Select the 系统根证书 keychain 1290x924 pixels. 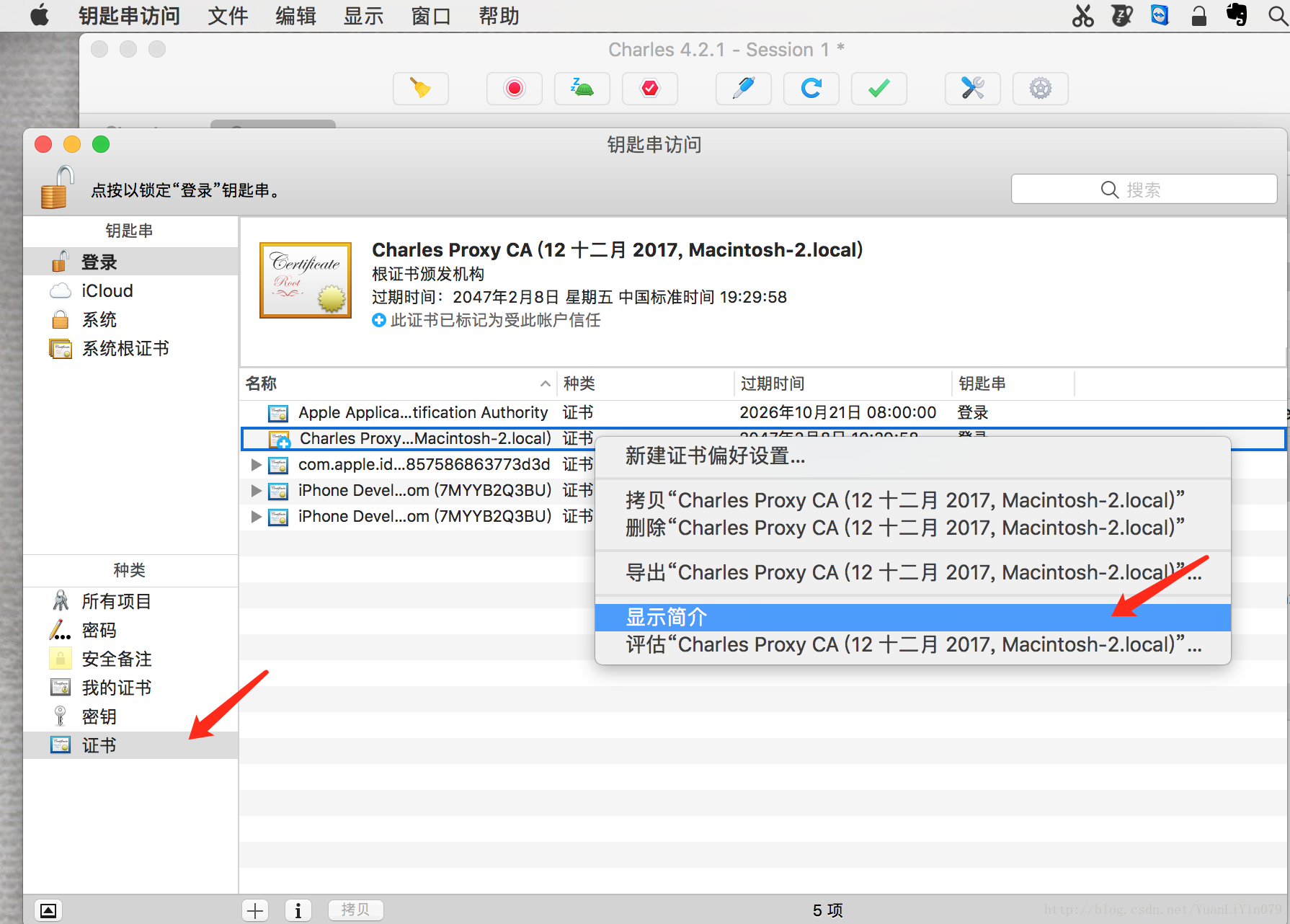click(x=130, y=348)
